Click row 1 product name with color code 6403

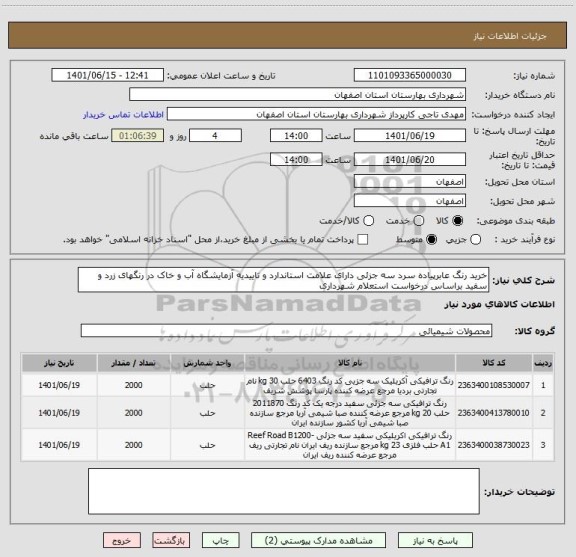click(350, 385)
